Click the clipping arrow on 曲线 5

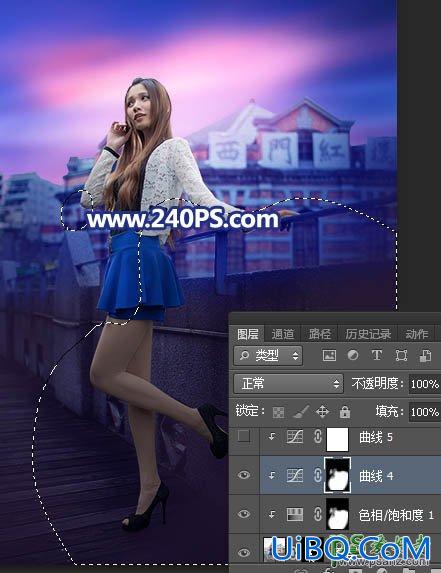pyautogui.click(x=272, y=436)
